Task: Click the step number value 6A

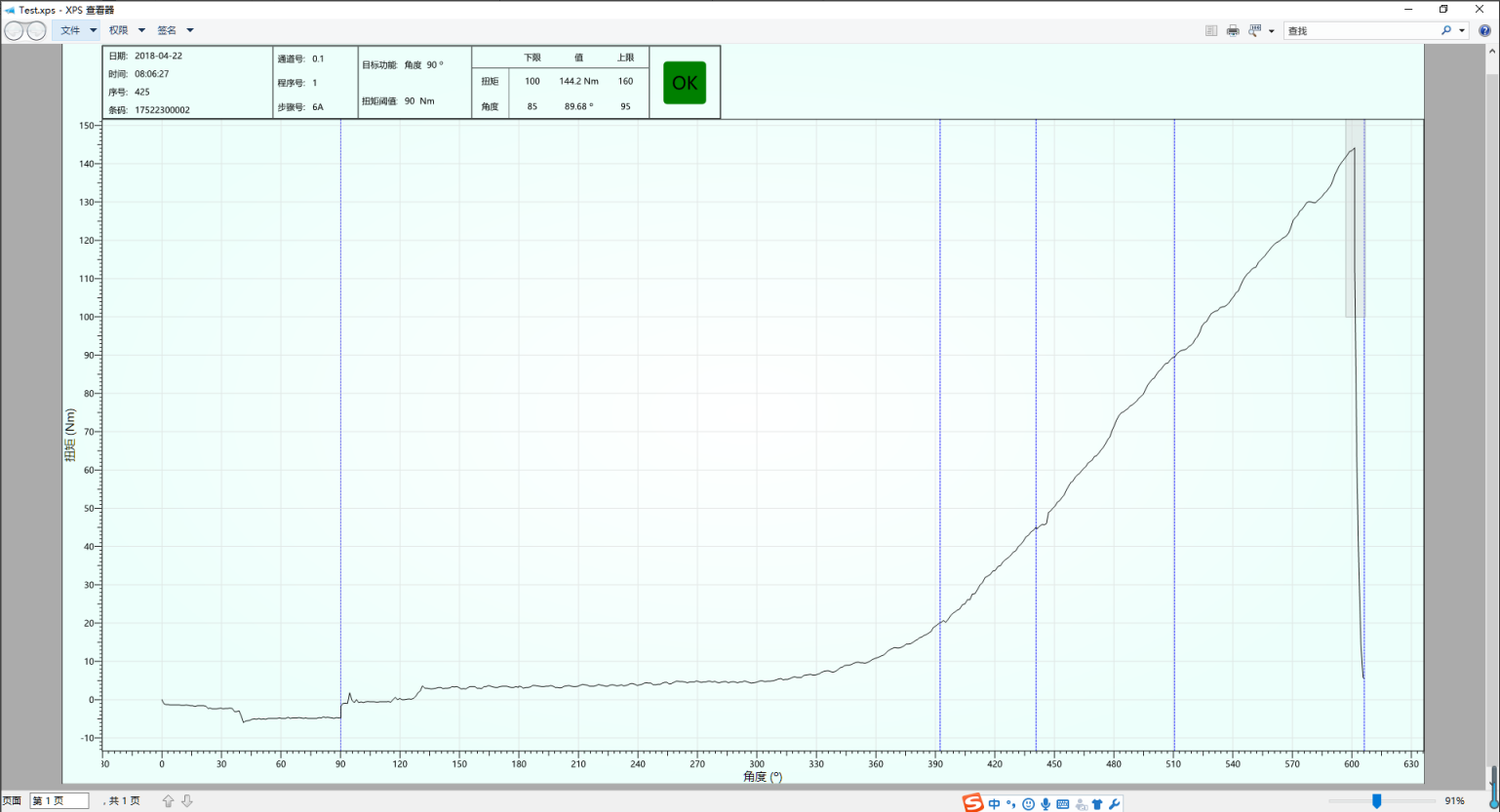Action: (x=318, y=107)
